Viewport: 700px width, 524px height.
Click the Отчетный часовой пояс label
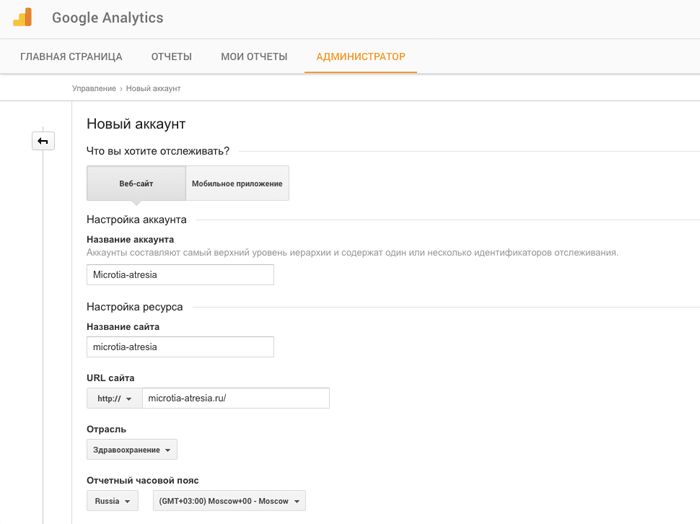[142, 481]
